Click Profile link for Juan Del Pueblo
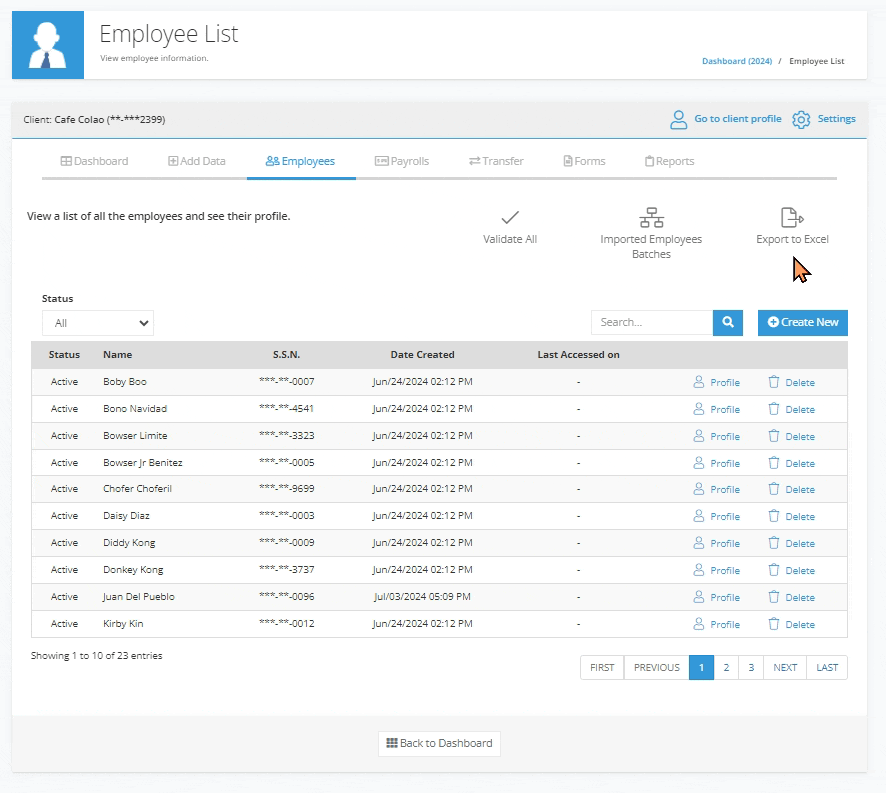The image size is (886, 793). pyautogui.click(x=725, y=598)
